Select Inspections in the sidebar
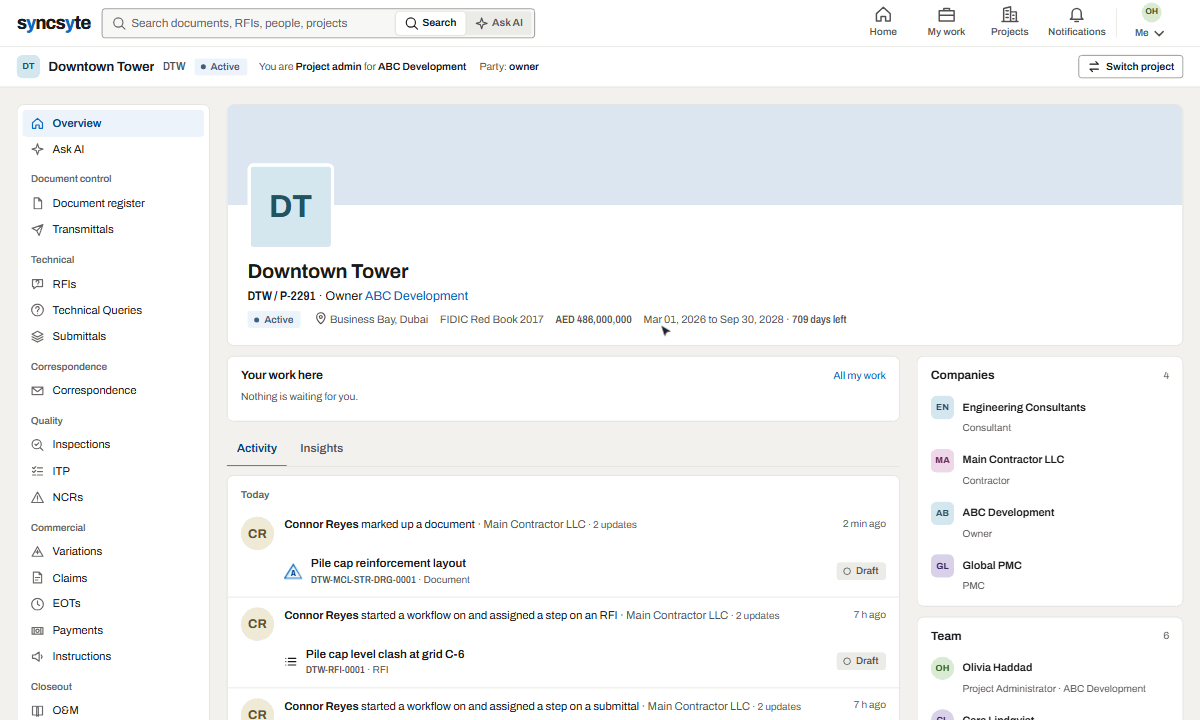The height and width of the screenshot is (720, 1200). point(113,444)
